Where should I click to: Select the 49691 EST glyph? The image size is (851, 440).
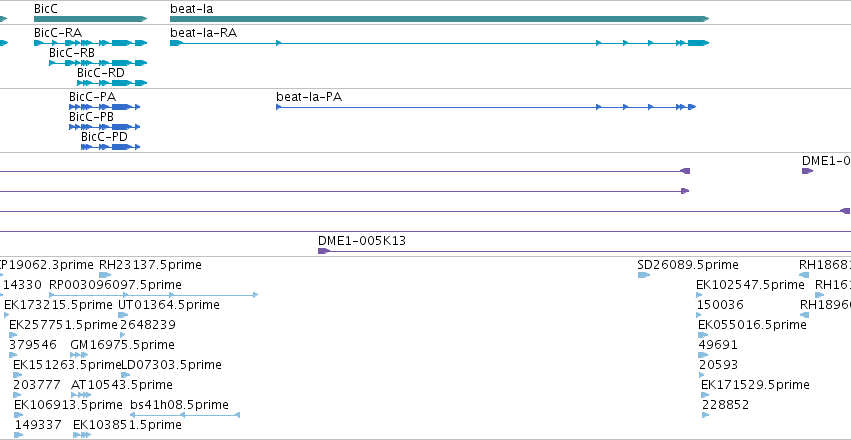[x=703, y=355]
